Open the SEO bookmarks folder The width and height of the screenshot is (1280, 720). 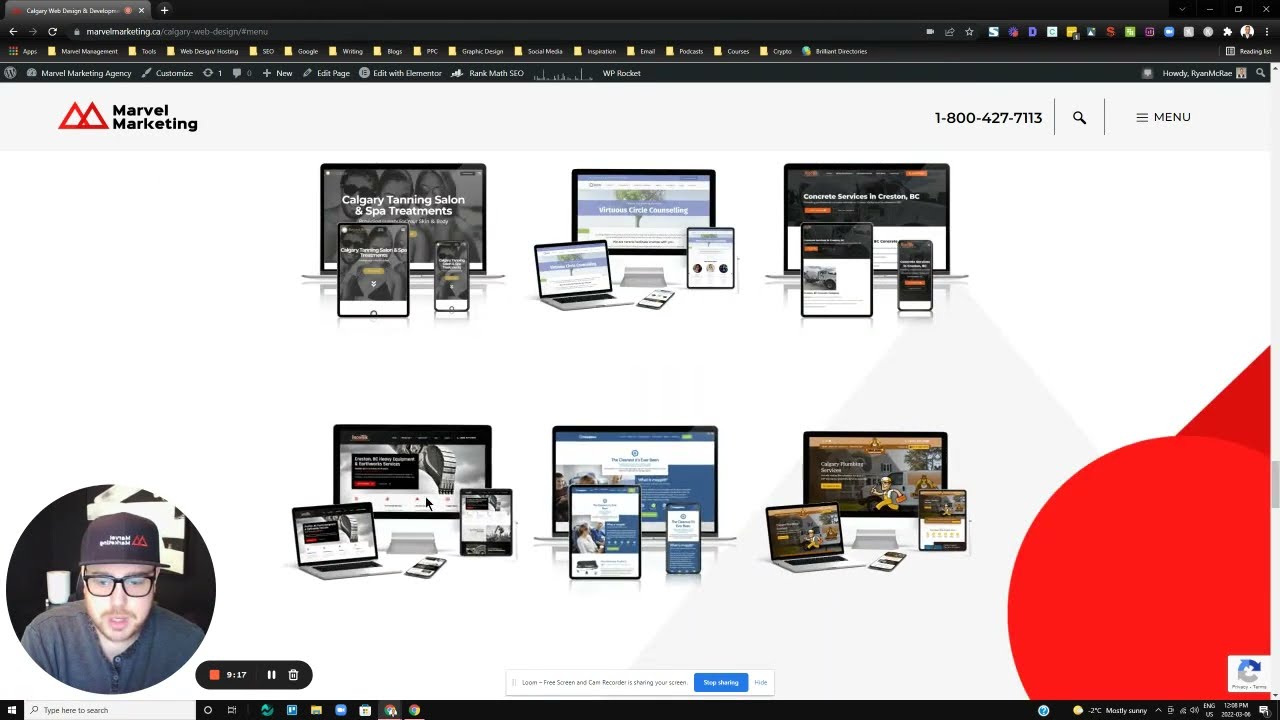pos(261,51)
